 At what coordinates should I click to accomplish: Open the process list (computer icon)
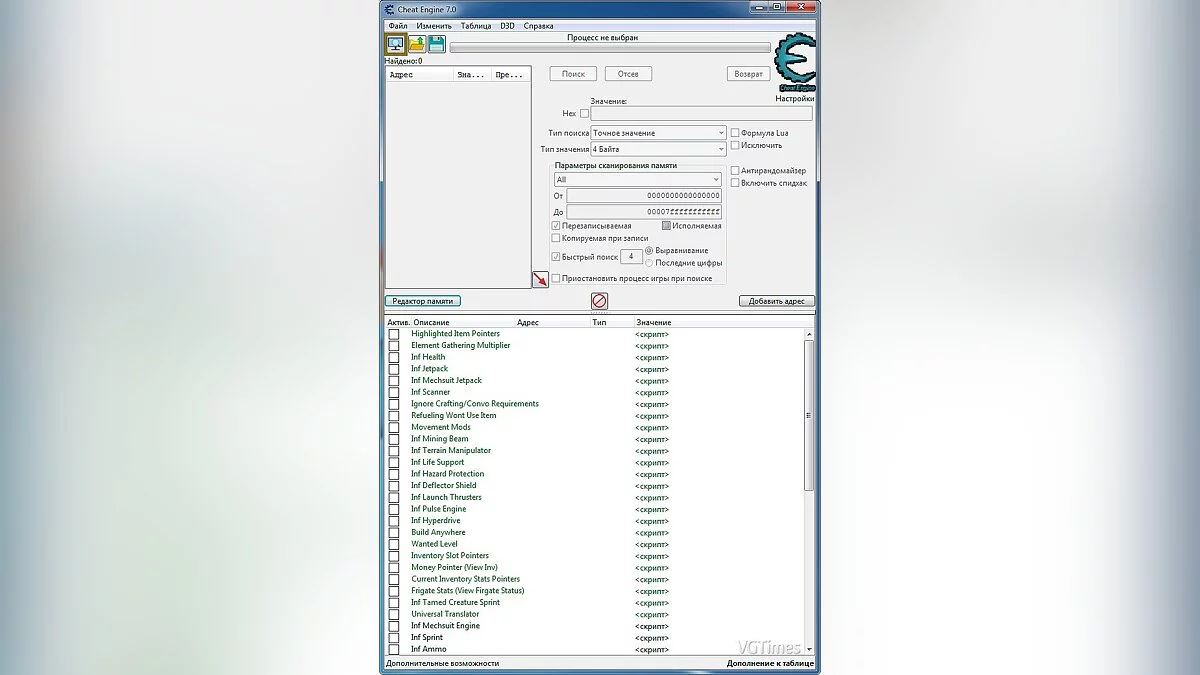point(396,44)
